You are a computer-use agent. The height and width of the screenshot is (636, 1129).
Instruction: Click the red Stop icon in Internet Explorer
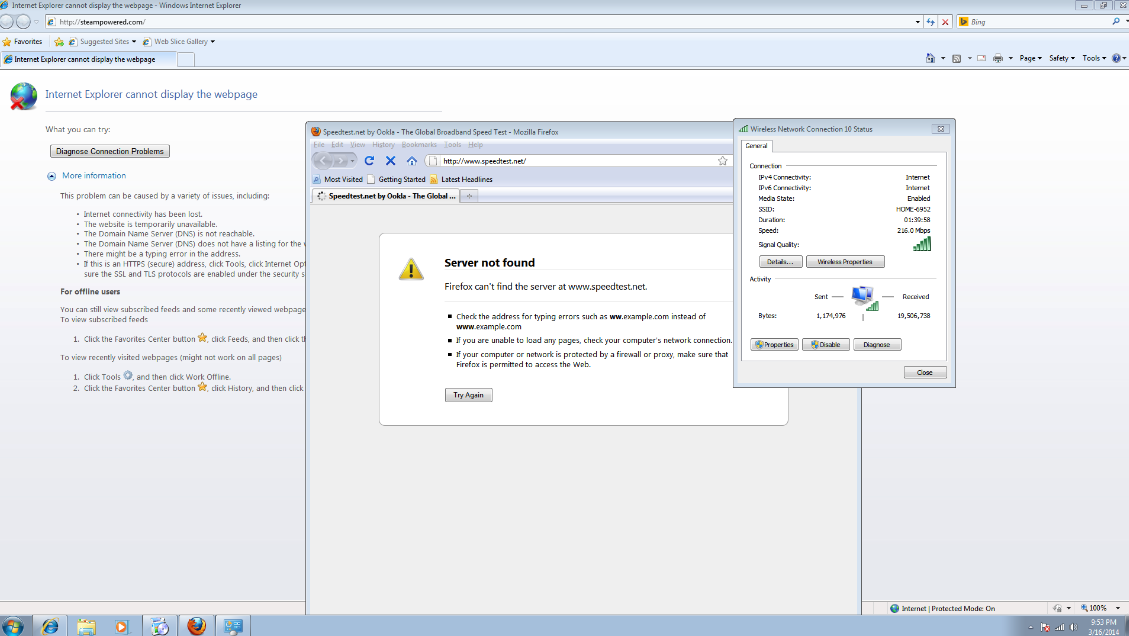945,22
